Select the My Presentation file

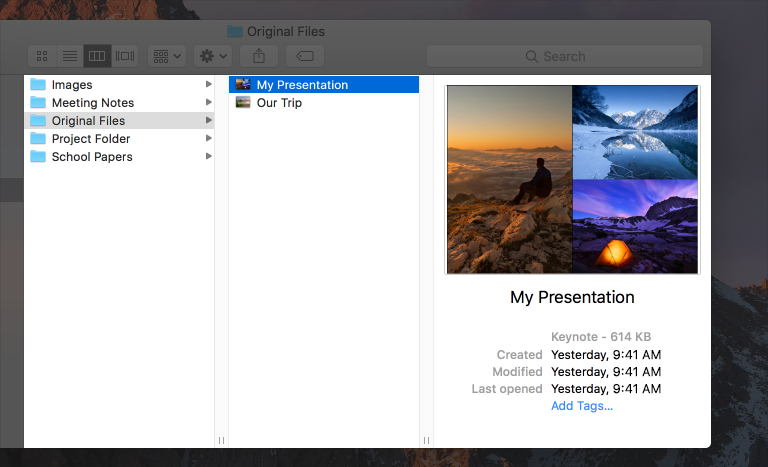324,85
